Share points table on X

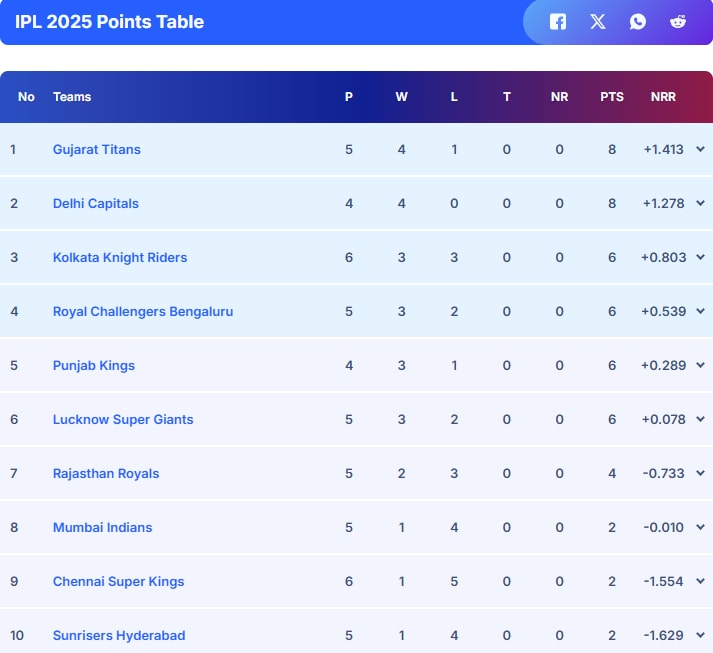point(598,22)
